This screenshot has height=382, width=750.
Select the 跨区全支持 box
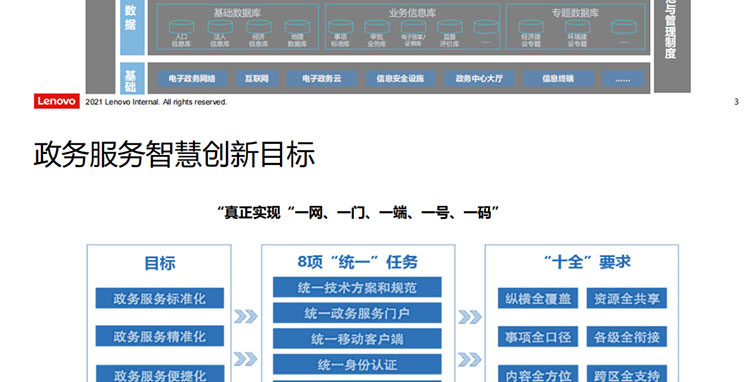pyautogui.click(x=627, y=374)
